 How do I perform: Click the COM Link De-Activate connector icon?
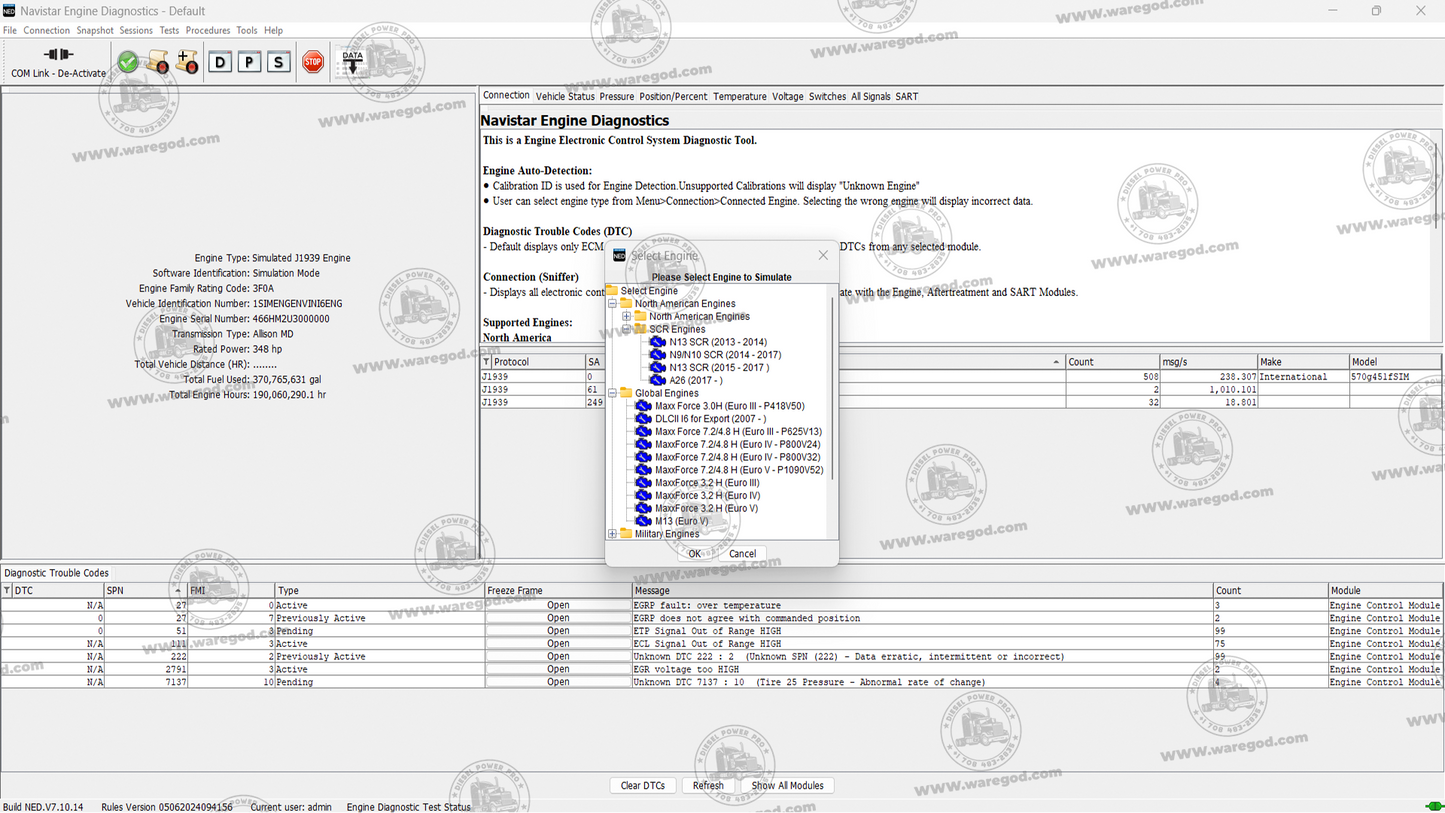[x=58, y=55]
